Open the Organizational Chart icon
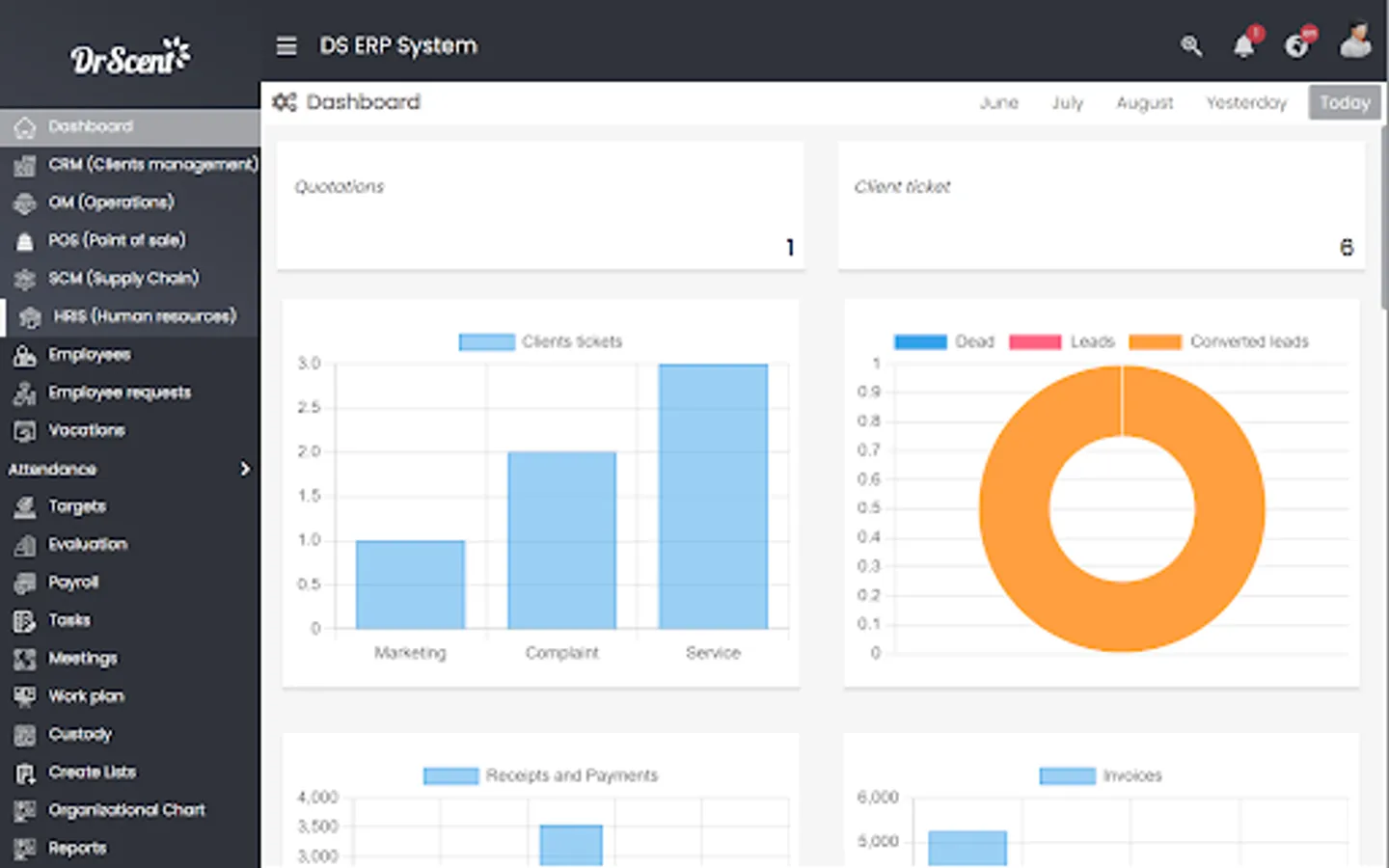The width and height of the screenshot is (1389, 868). coord(23,810)
